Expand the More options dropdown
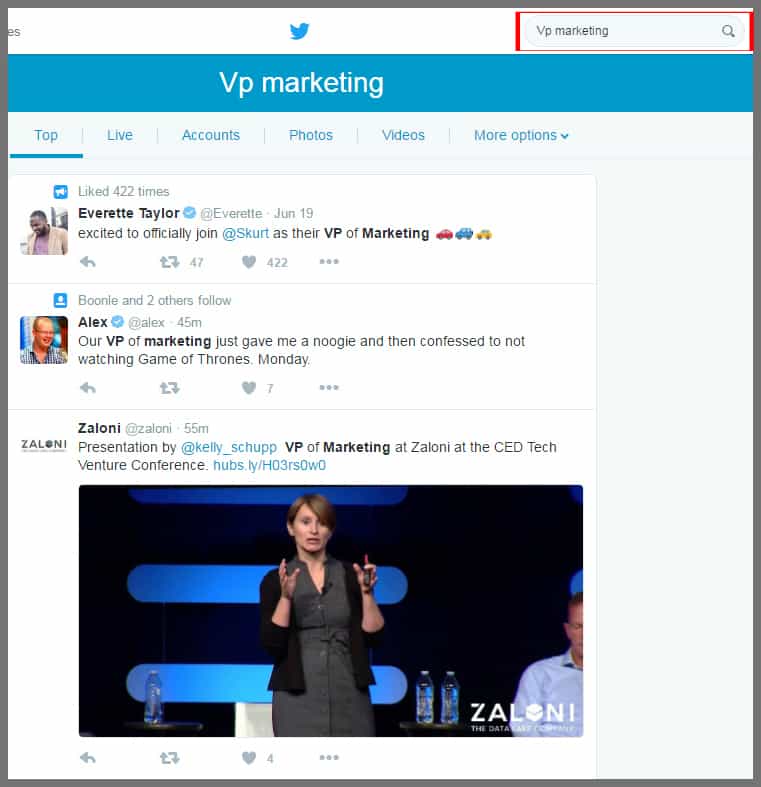Screen dimensions: 761x787 (x=521, y=135)
